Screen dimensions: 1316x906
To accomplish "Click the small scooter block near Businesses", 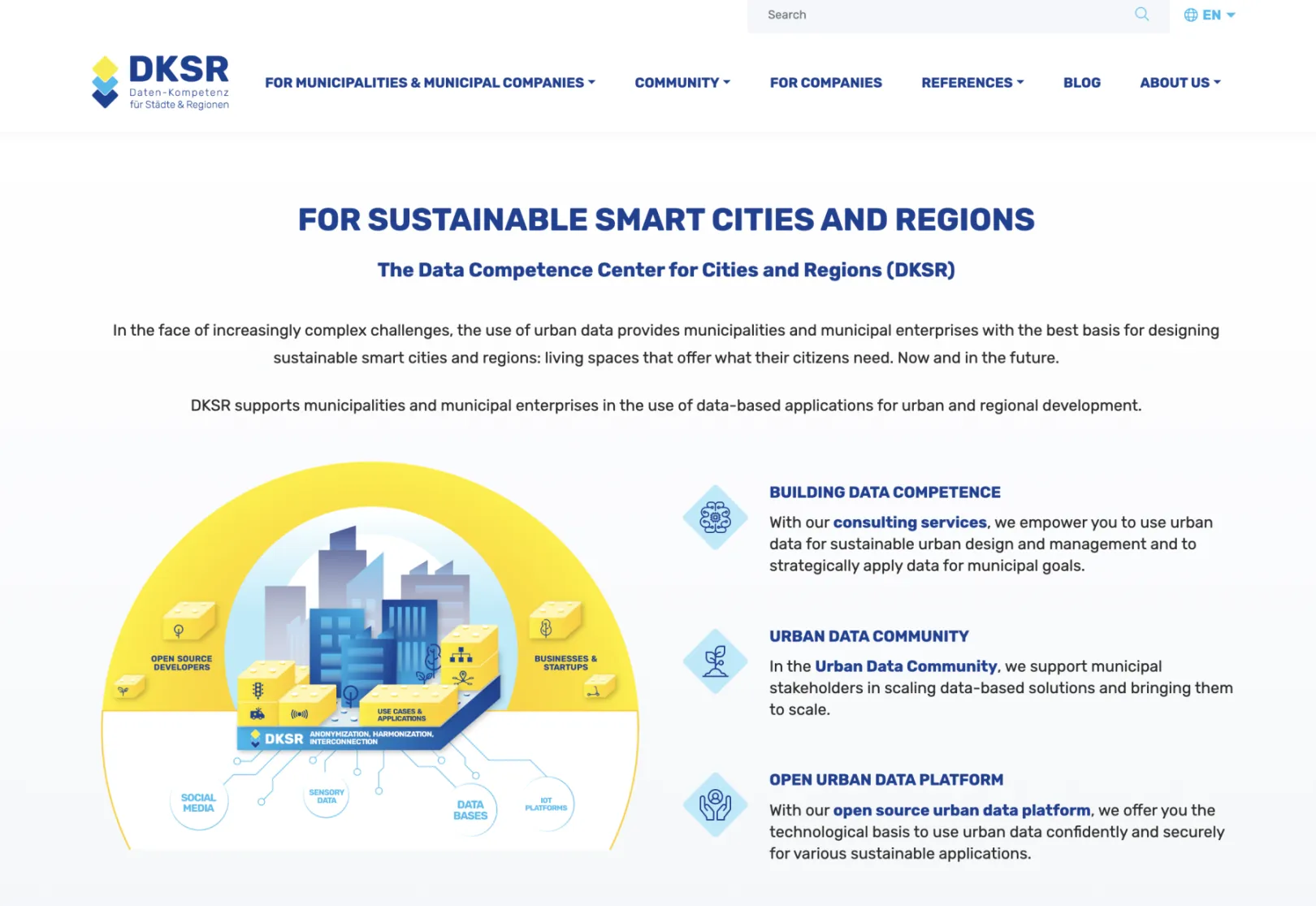I will (x=599, y=687).
